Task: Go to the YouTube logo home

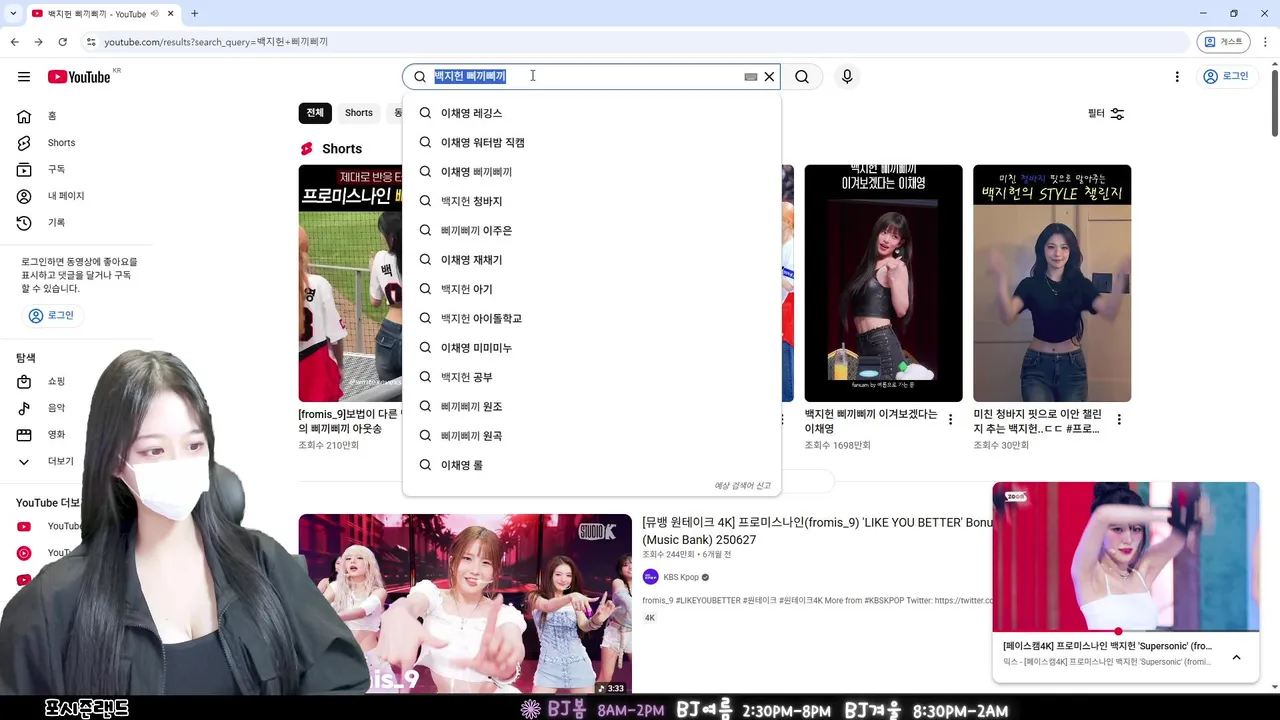Action: click(x=79, y=77)
